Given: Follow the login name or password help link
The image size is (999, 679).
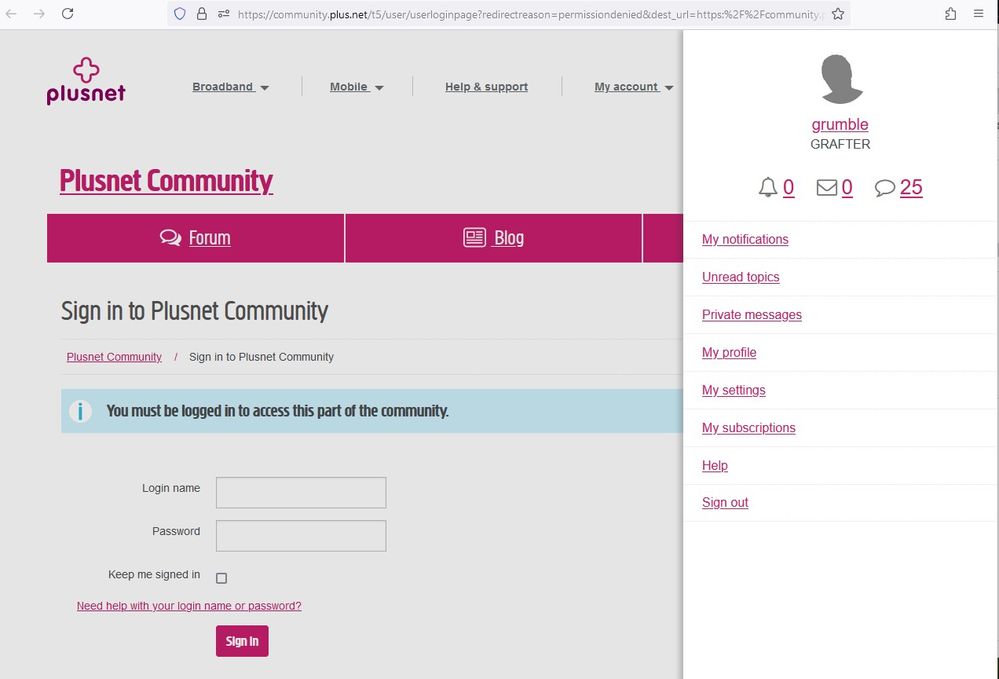Looking at the screenshot, I should [189, 606].
